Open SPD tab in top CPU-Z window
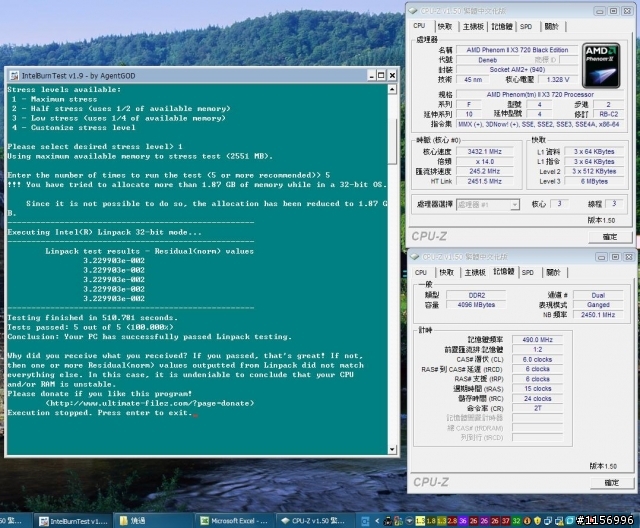Viewport: 640px width, 528px height. click(x=526, y=27)
